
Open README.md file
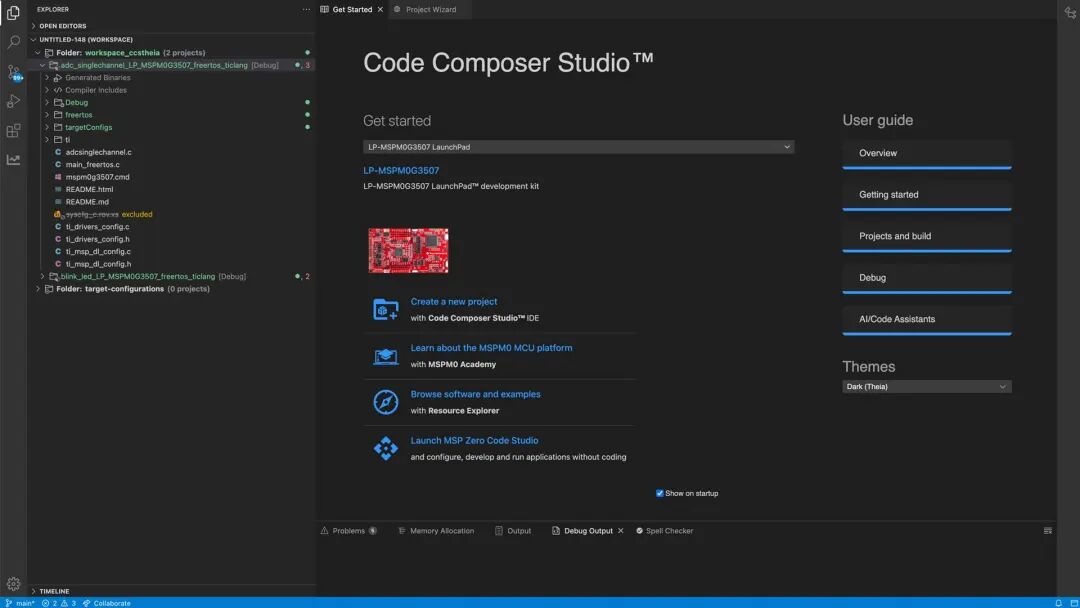[87, 202]
